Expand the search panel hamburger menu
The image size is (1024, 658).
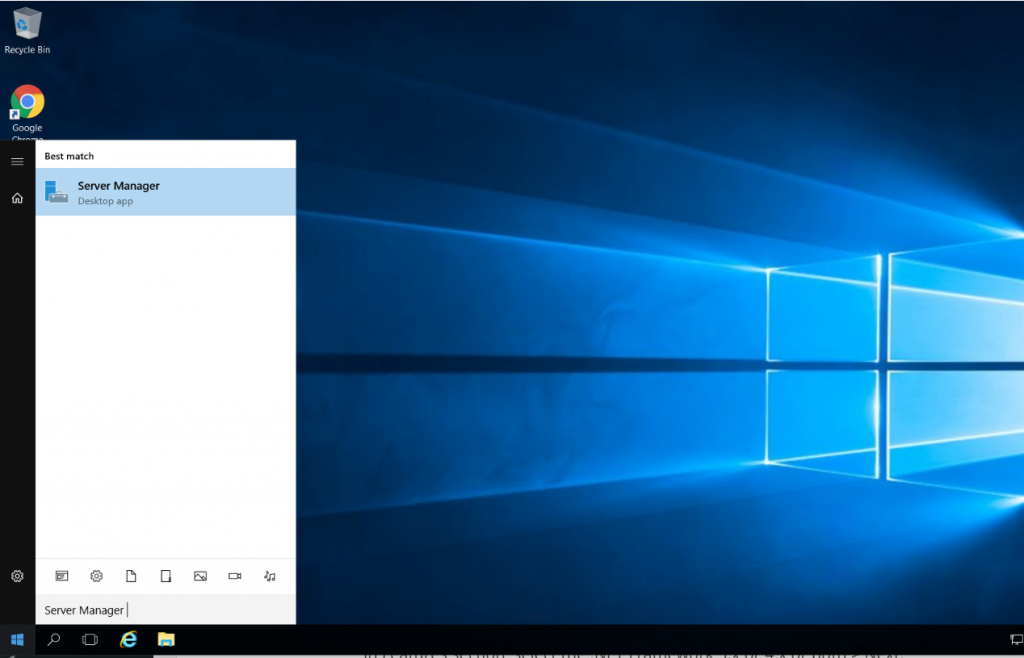point(16,160)
